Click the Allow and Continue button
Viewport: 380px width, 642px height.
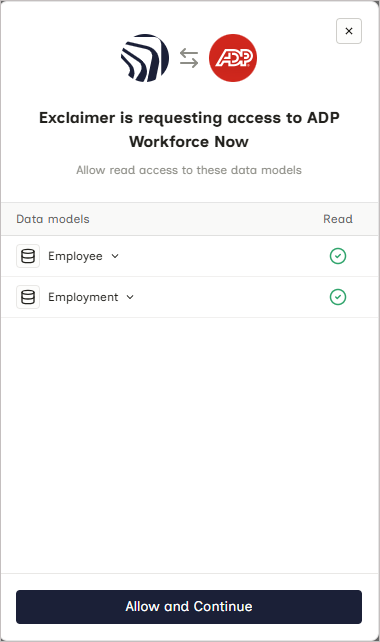(x=189, y=607)
